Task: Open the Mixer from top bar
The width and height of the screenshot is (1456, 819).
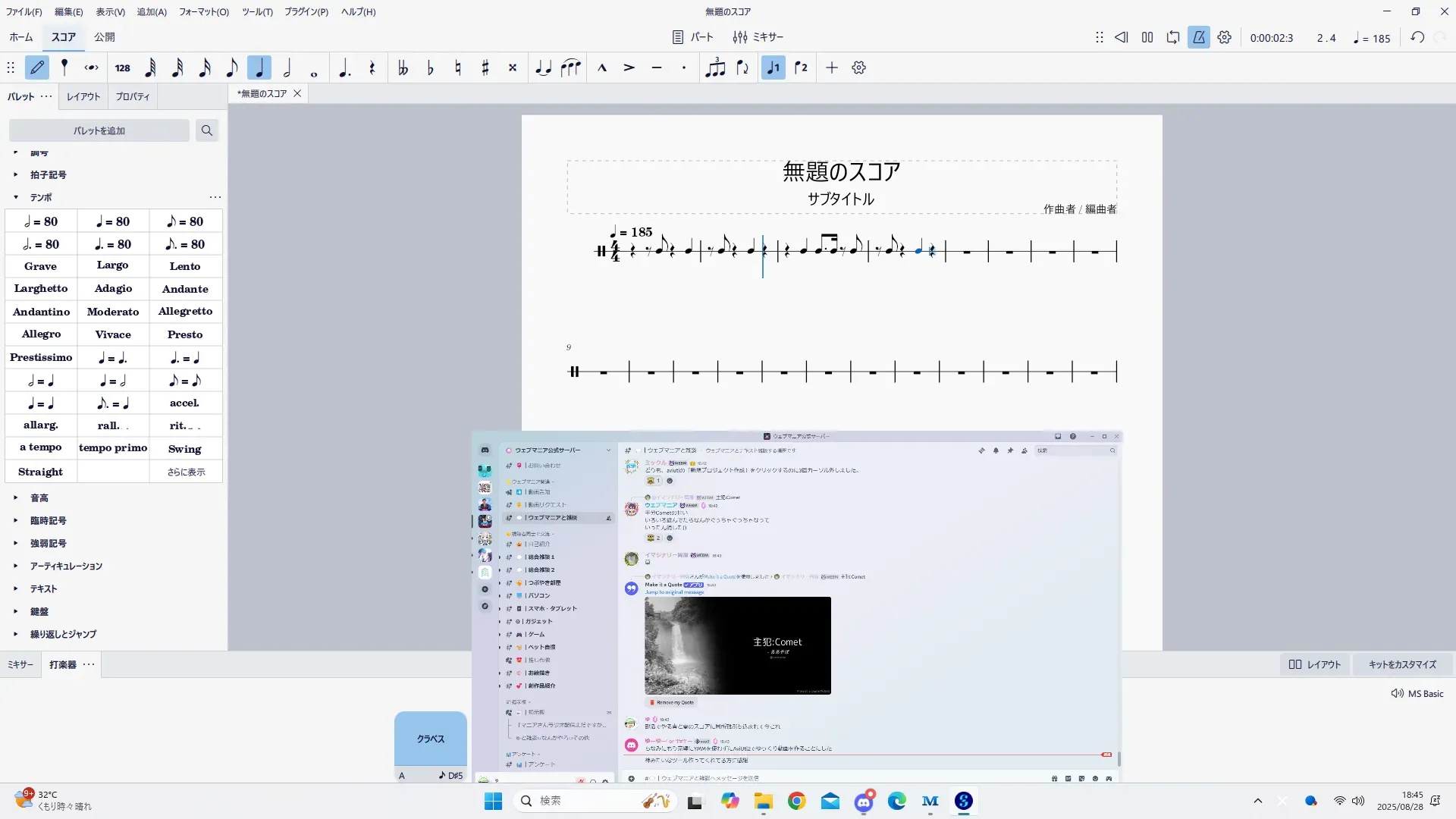Action: pyautogui.click(x=758, y=37)
